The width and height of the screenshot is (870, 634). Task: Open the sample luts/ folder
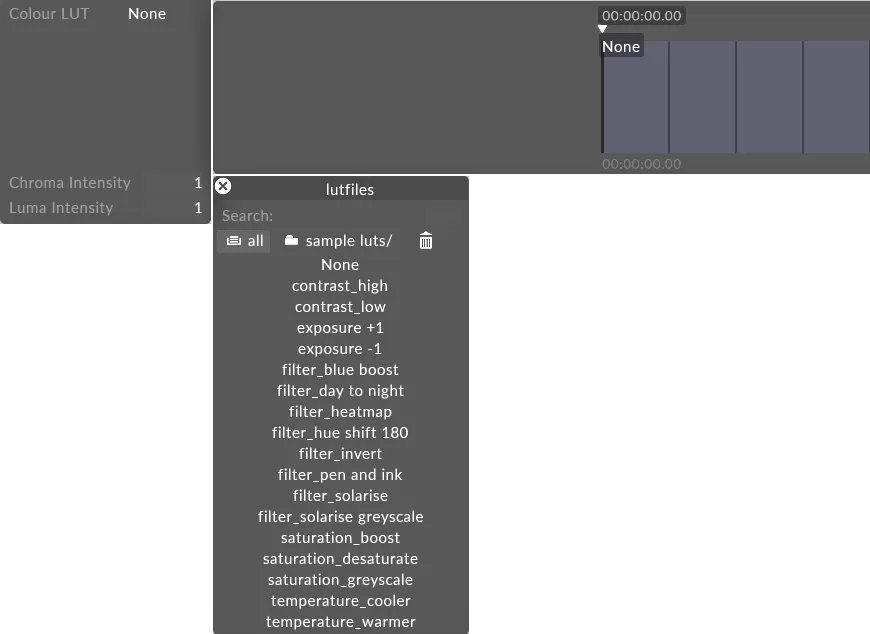coord(338,240)
